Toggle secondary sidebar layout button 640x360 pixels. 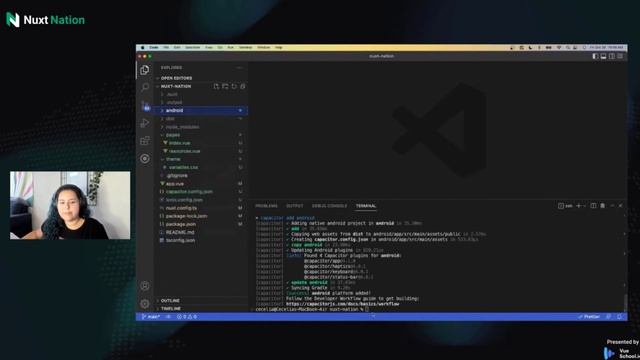612,56
